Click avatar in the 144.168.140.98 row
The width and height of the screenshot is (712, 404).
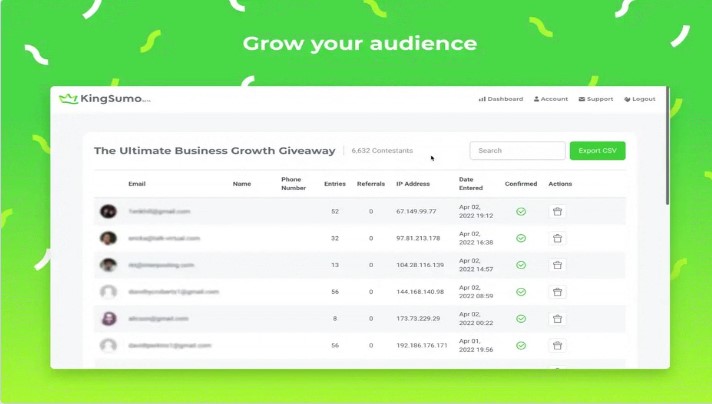tap(108, 292)
